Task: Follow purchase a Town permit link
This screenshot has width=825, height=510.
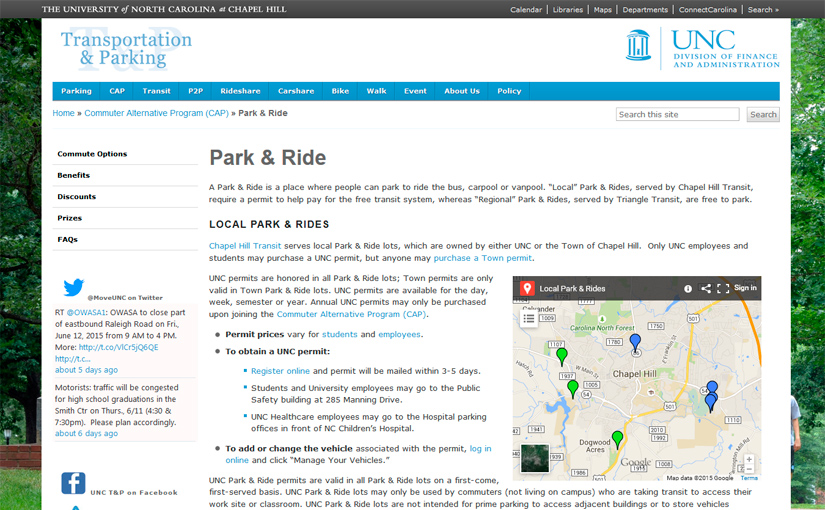Action: [x=482, y=258]
